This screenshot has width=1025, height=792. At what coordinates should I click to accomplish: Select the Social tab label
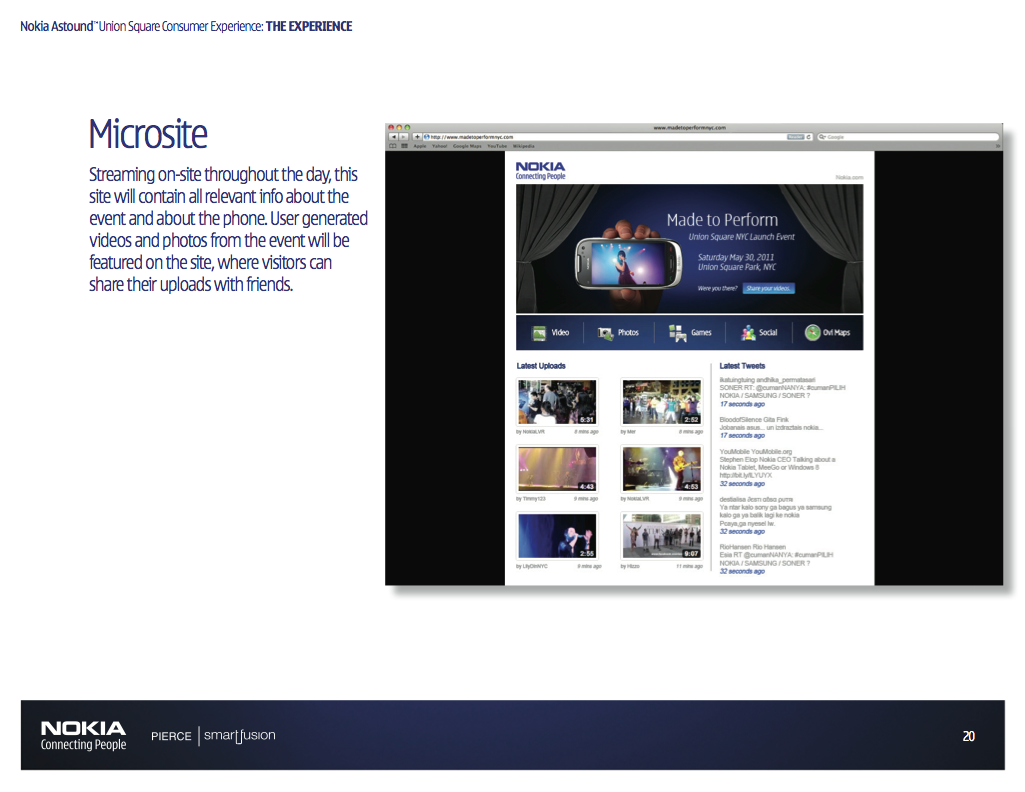click(768, 333)
